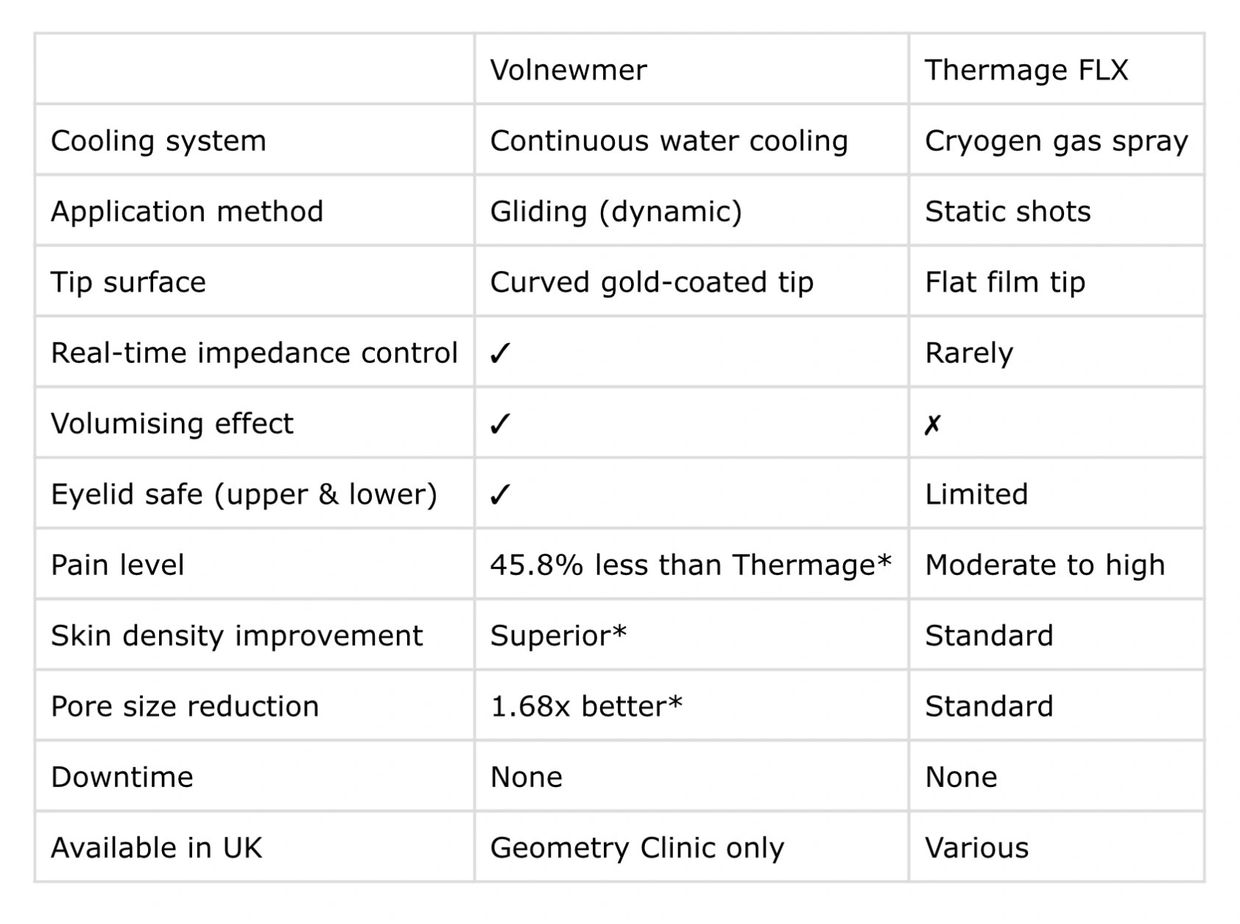Image resolution: width=1240 pixels, height=924 pixels.
Task: Click the X mark under Thermage FLX
Action: (x=932, y=425)
